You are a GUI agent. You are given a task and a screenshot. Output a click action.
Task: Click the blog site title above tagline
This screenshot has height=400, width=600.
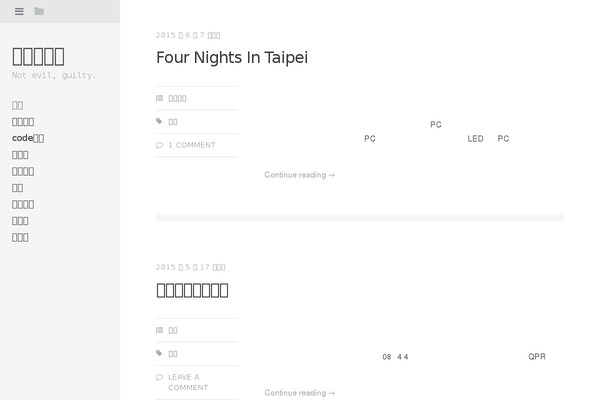pos(38,56)
